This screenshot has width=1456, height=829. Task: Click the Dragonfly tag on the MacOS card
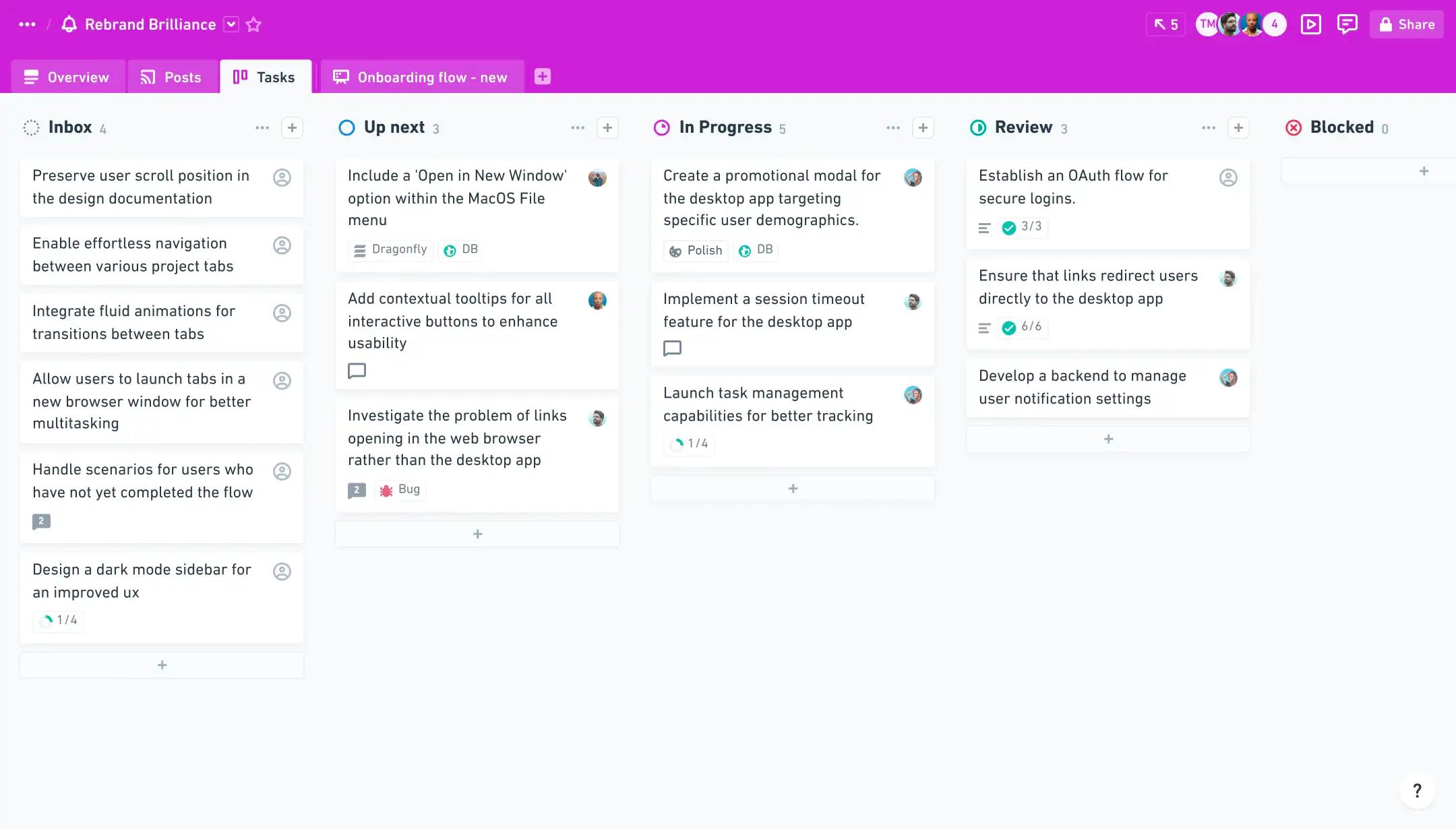pos(391,250)
